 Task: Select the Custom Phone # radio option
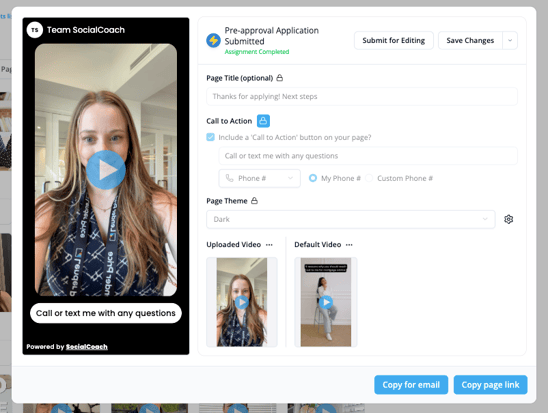[x=369, y=178]
